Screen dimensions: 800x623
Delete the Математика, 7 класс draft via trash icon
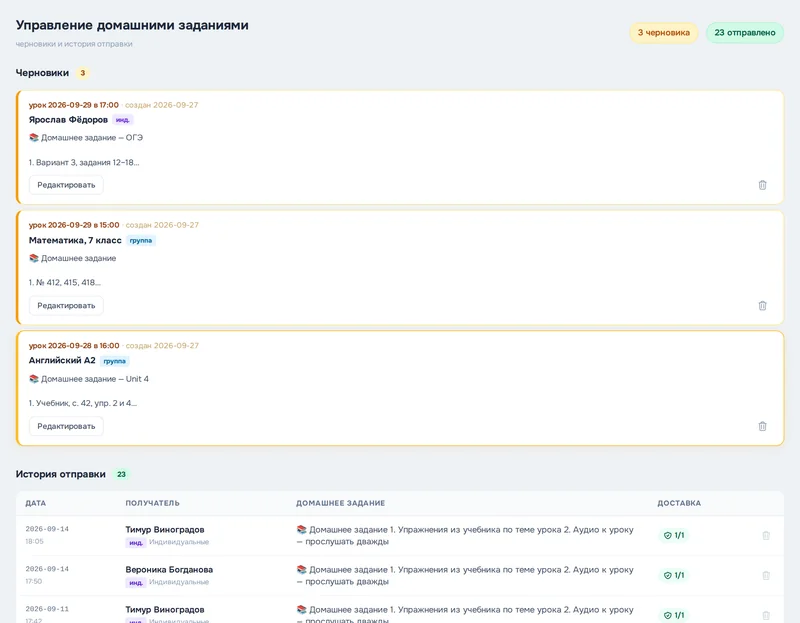pyautogui.click(x=762, y=306)
